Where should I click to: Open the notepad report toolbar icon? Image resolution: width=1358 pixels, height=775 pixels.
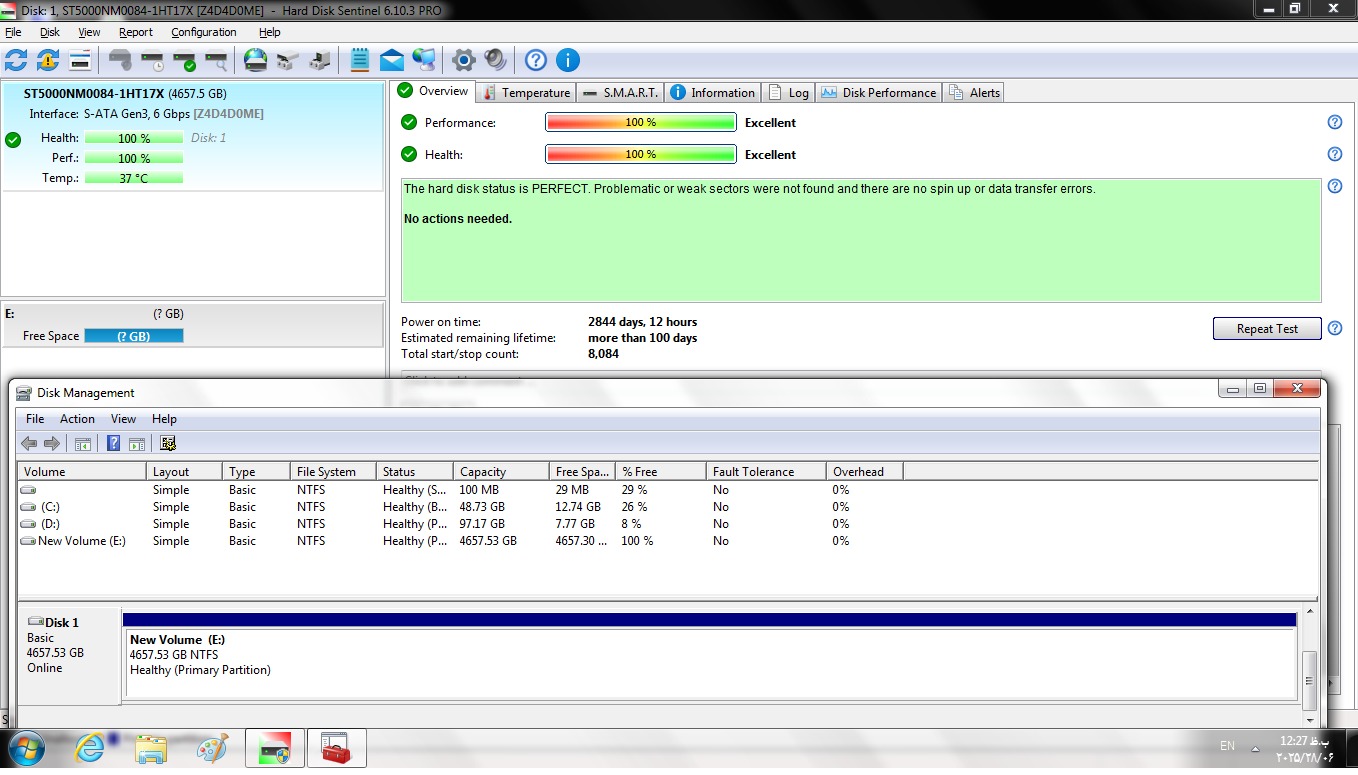[360, 60]
